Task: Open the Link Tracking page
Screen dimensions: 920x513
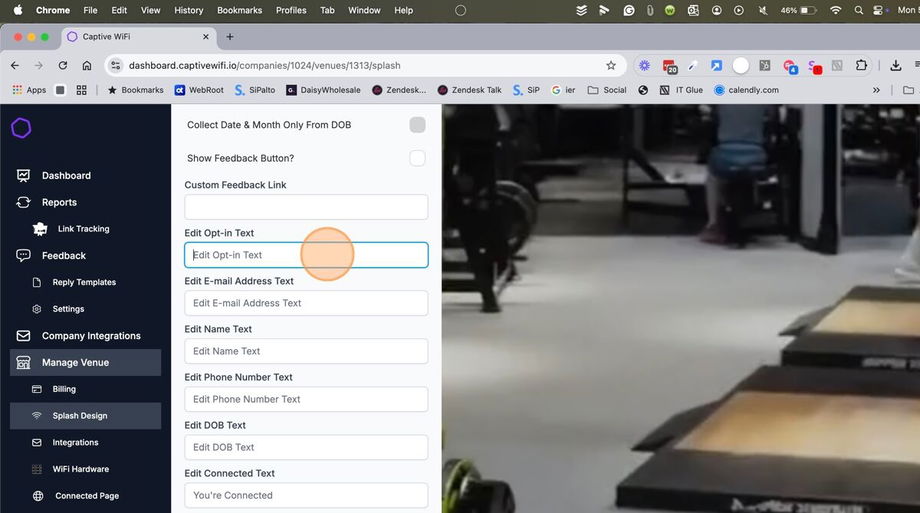Action: [x=83, y=229]
